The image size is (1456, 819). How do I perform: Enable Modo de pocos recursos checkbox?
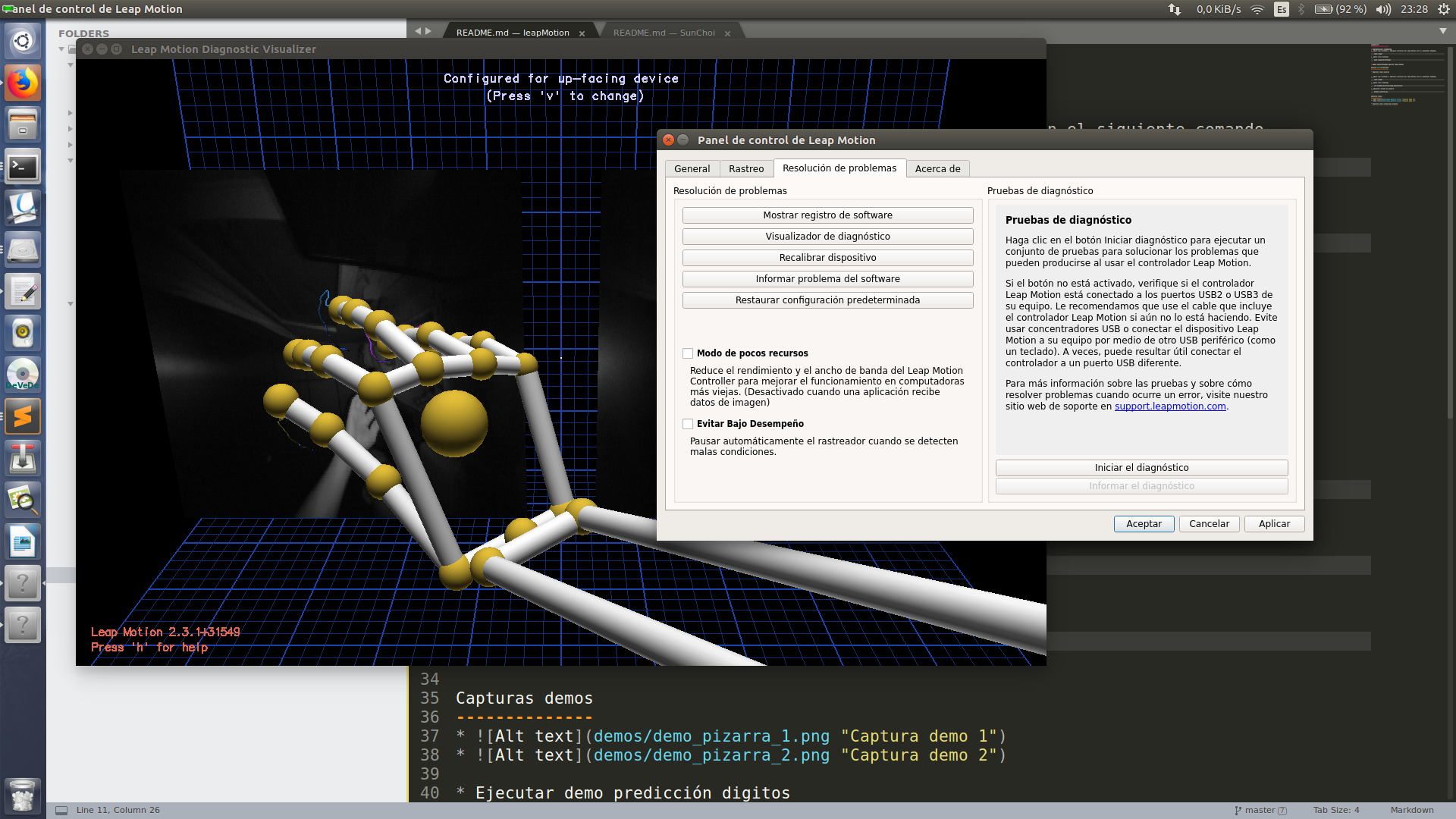coord(688,353)
